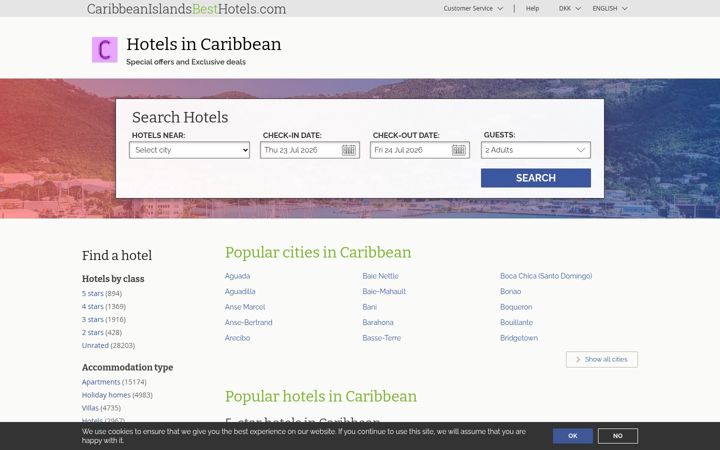Image resolution: width=720 pixels, height=450 pixels.
Task: Click the blue SEARCH button
Action: point(536,178)
